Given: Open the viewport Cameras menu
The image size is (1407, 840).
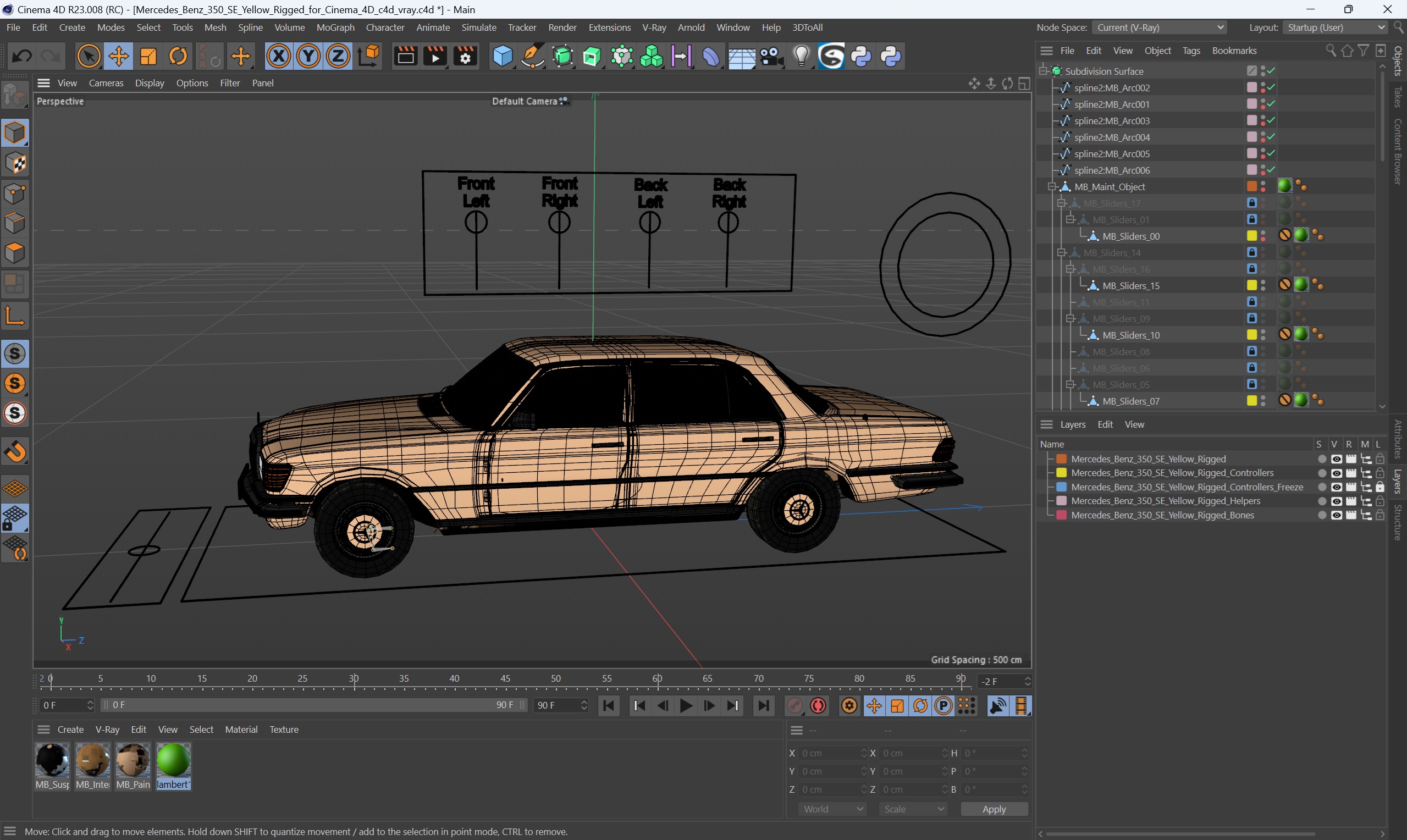Looking at the screenshot, I should click(106, 82).
